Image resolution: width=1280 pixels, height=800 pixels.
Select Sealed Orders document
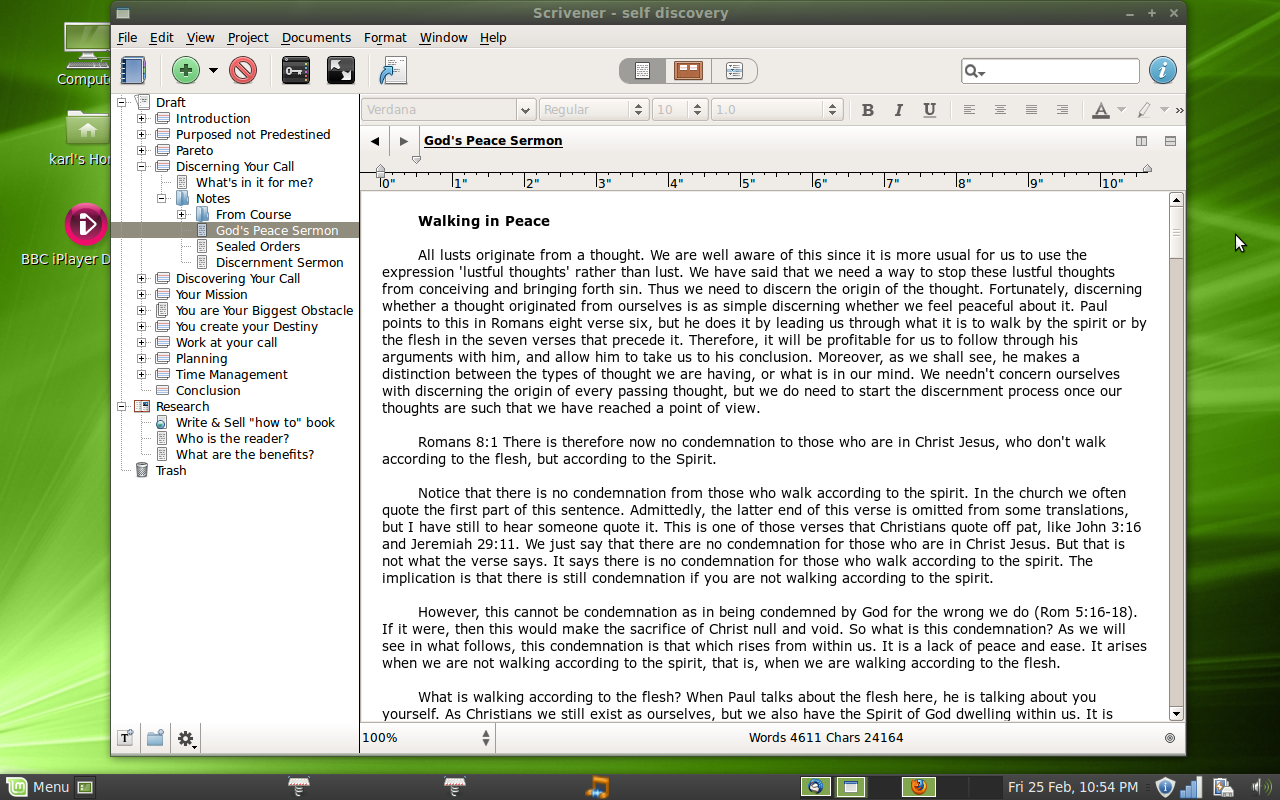257,246
